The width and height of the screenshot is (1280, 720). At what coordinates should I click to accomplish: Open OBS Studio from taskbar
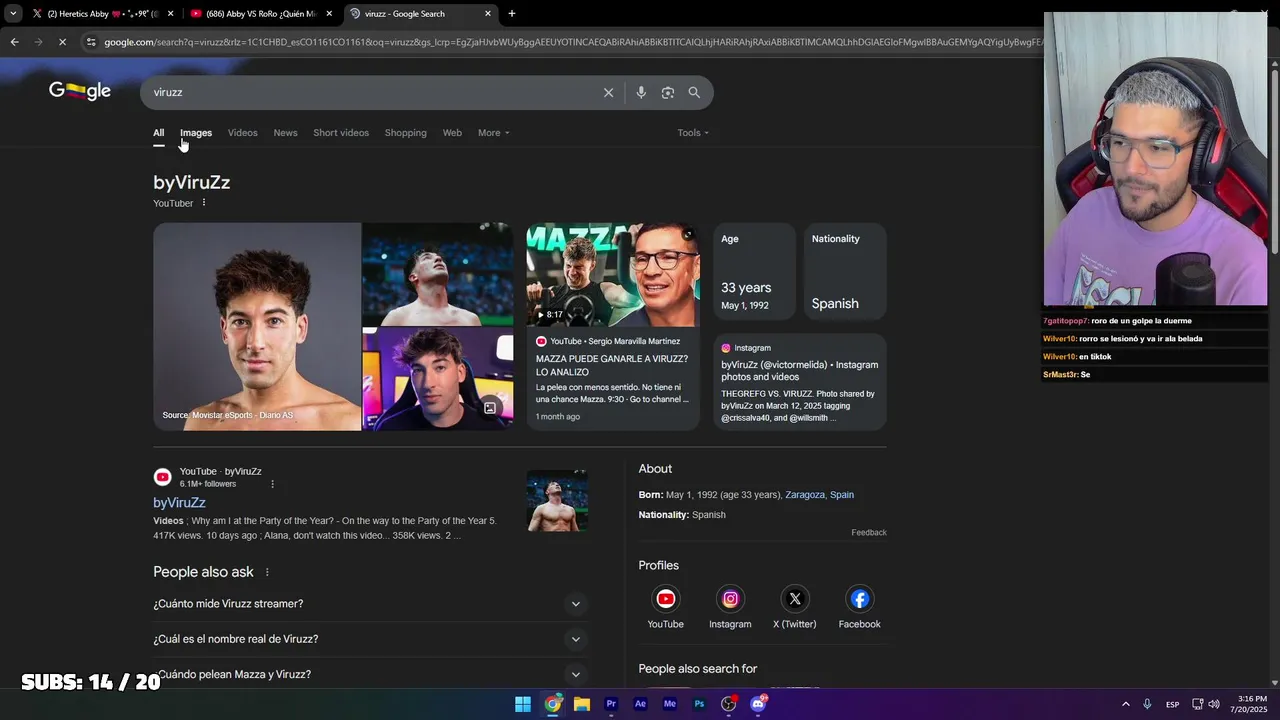coord(729,704)
